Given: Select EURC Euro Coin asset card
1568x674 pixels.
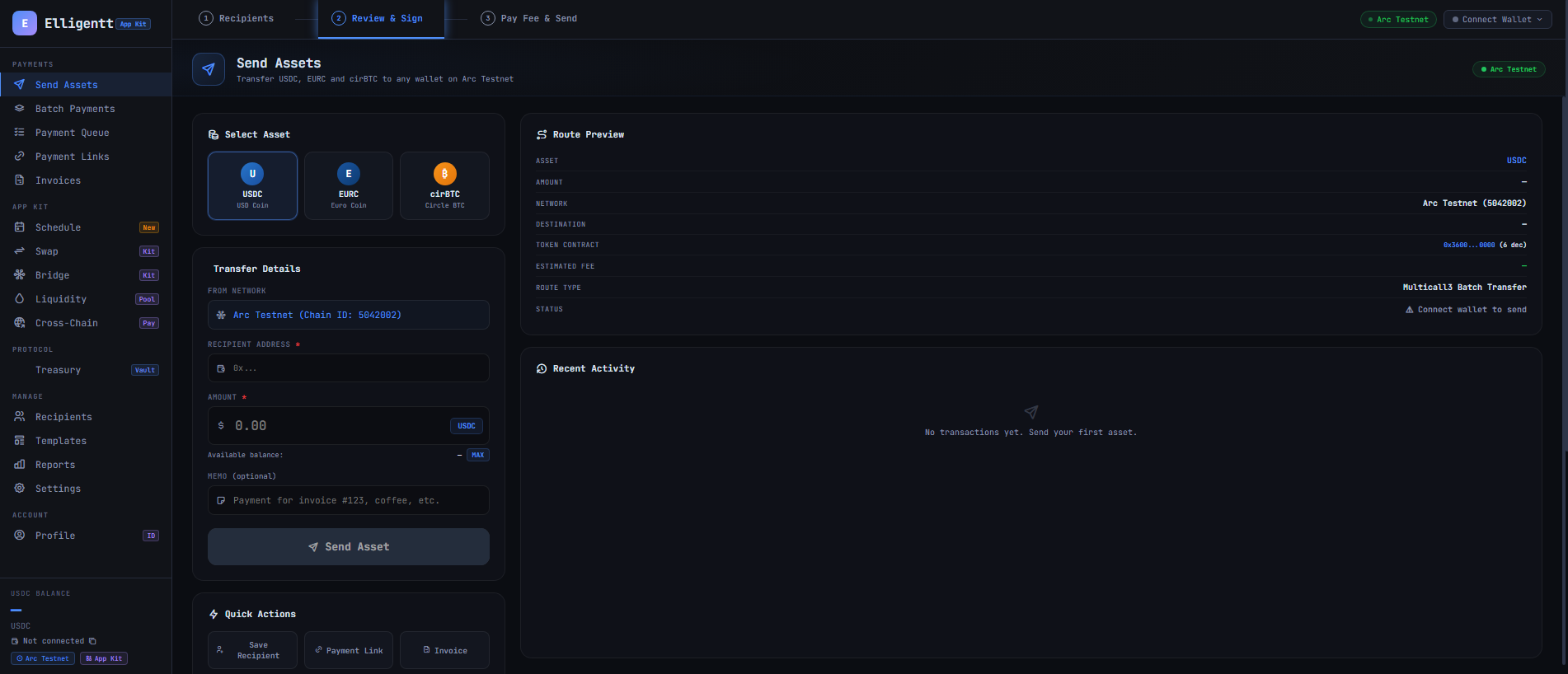Looking at the screenshot, I should tap(349, 185).
